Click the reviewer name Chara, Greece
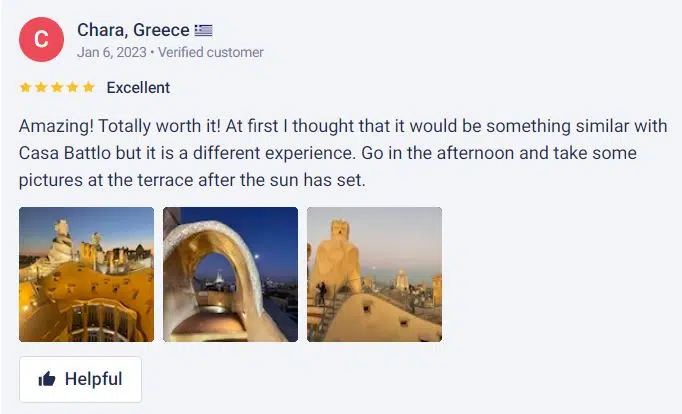Viewport: 682px width, 414px height. pyautogui.click(x=133, y=30)
